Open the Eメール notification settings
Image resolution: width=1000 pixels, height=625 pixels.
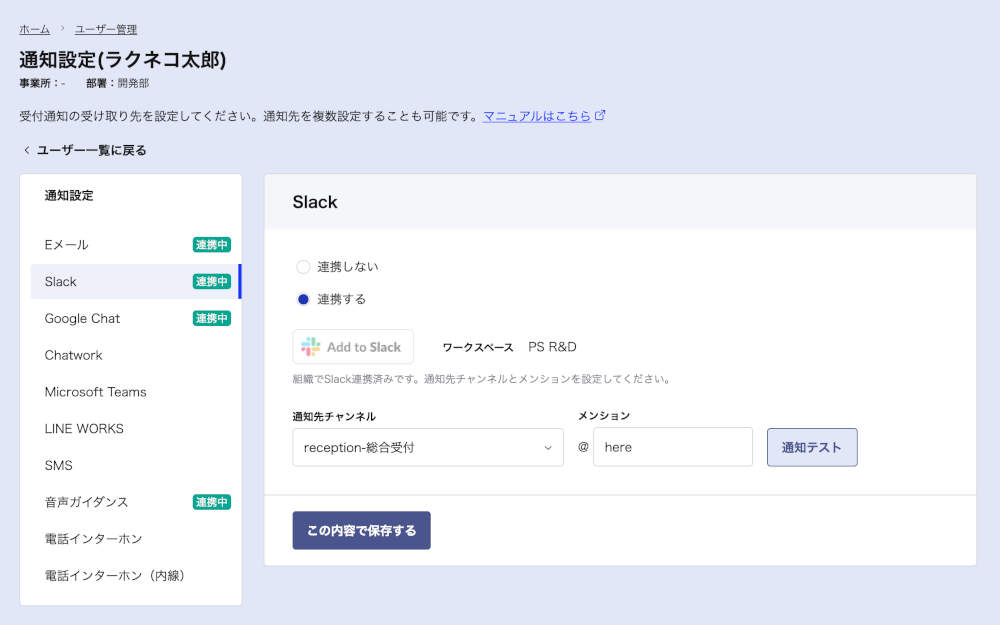pyautogui.click(x=136, y=245)
